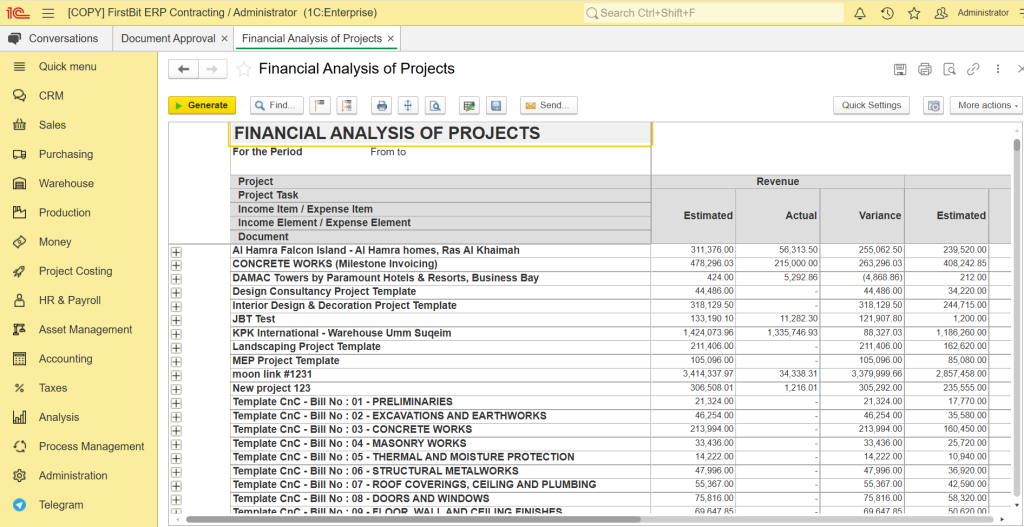The image size is (1024, 527).
Task: Expand Al Hamra Falcon Island project row
Action: click(176, 251)
